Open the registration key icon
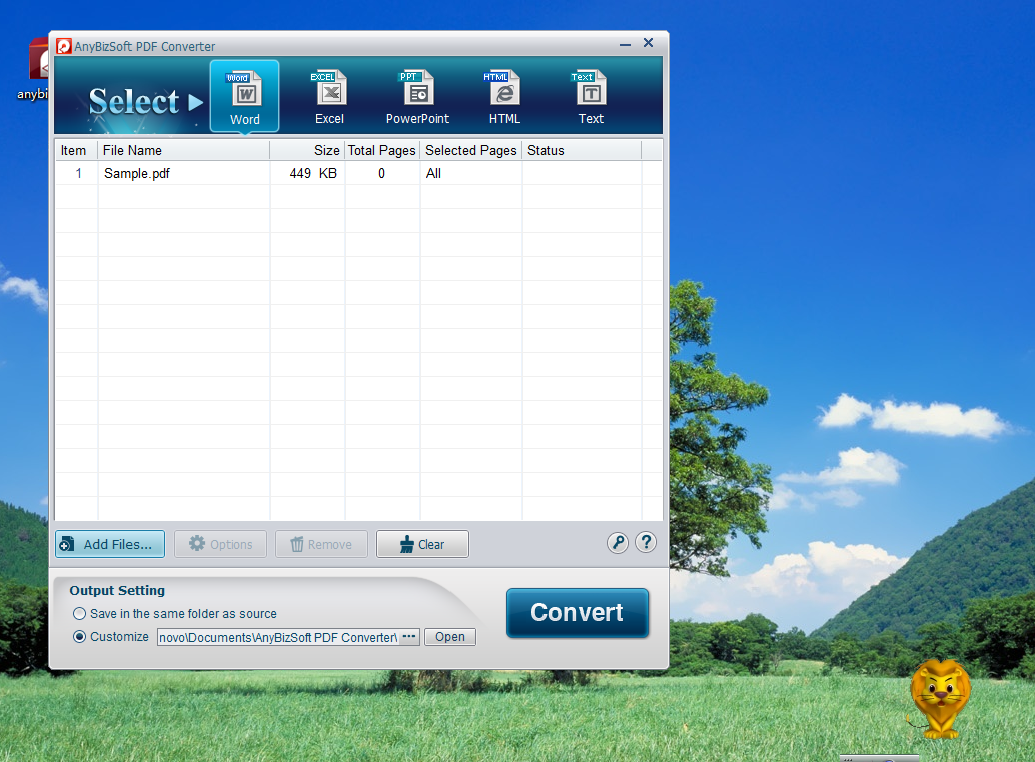The width and height of the screenshot is (1035, 762). (618, 543)
